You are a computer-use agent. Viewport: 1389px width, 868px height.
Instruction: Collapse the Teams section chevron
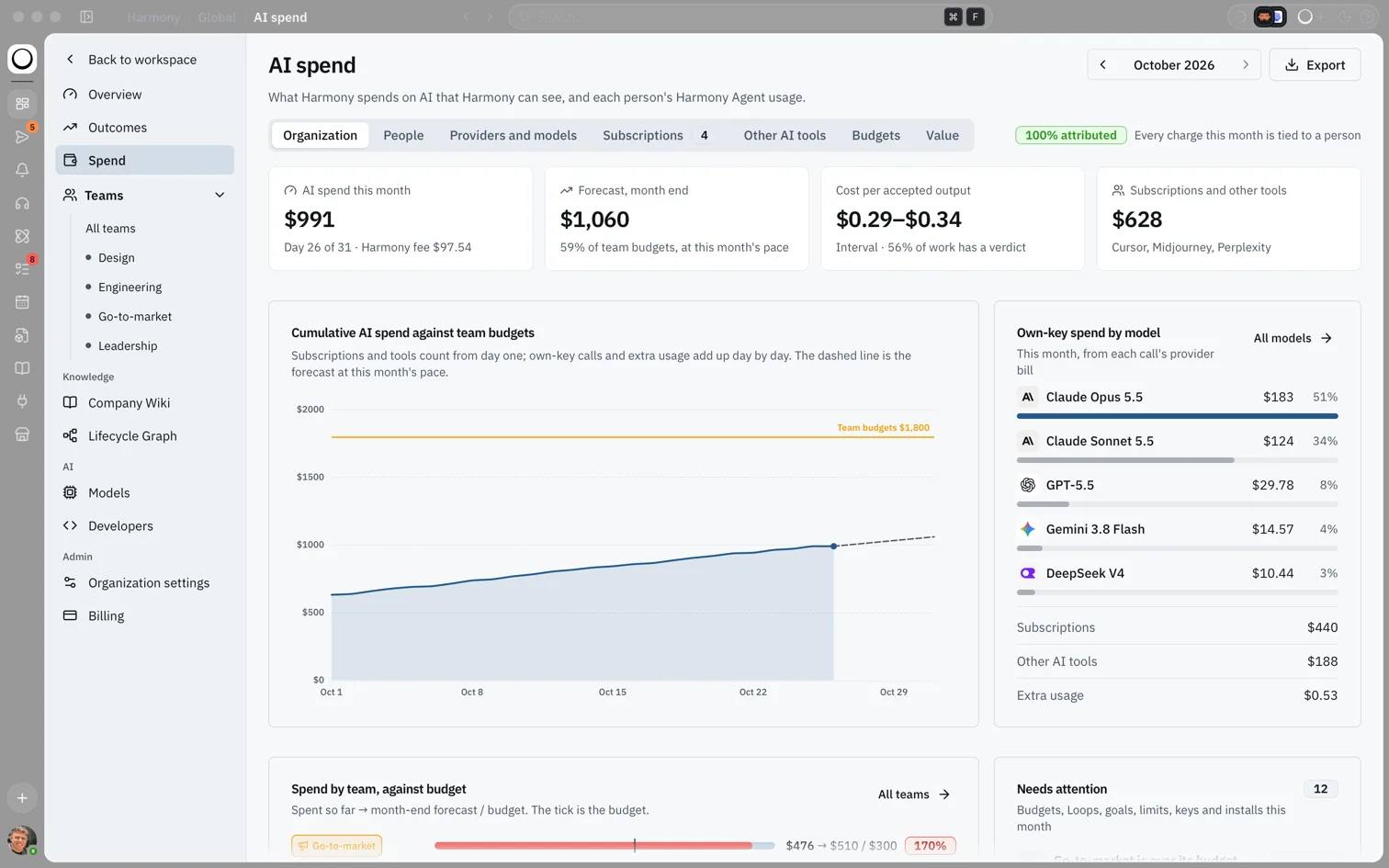coord(220,196)
